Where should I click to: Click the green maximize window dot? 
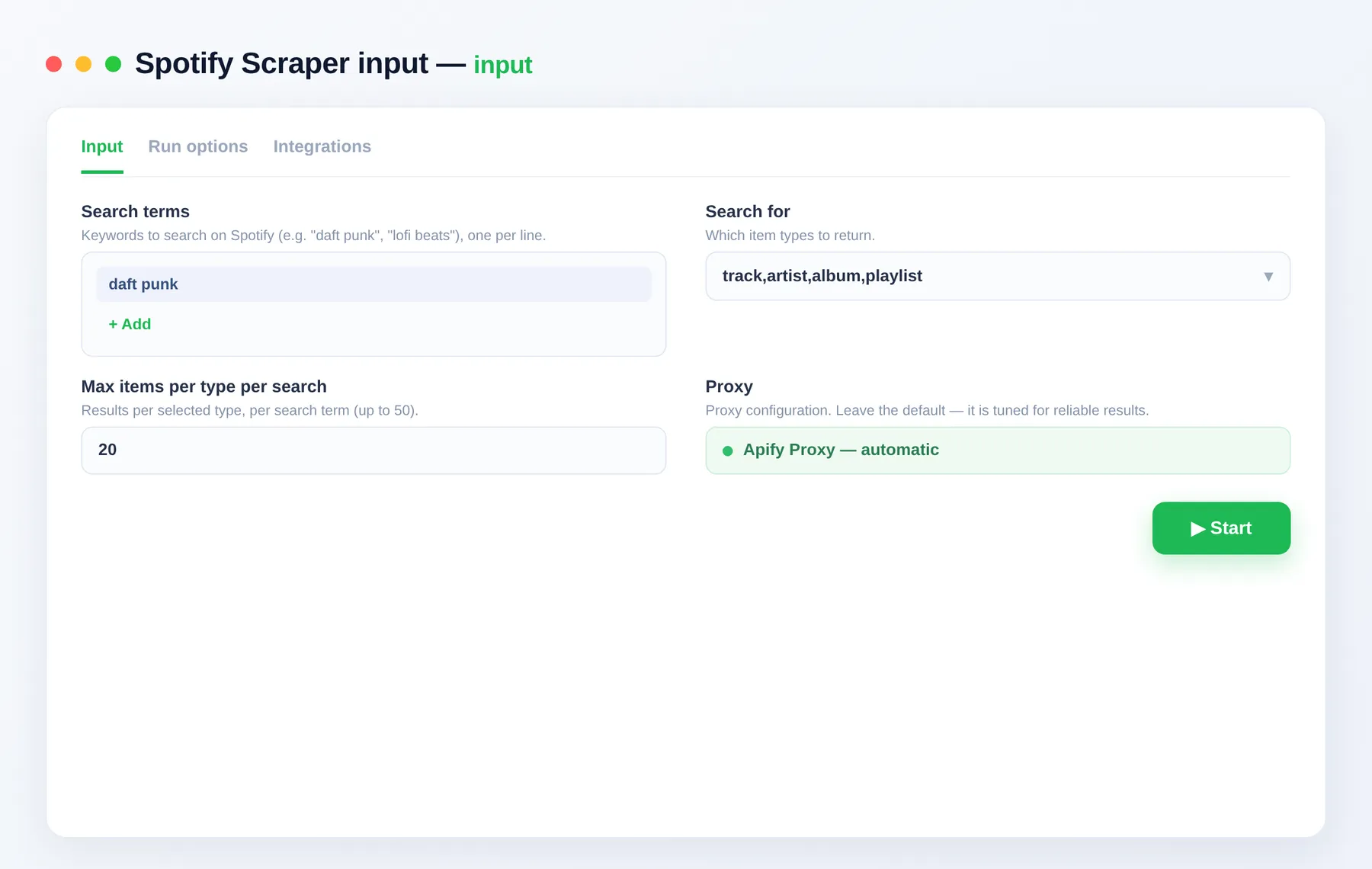(114, 64)
